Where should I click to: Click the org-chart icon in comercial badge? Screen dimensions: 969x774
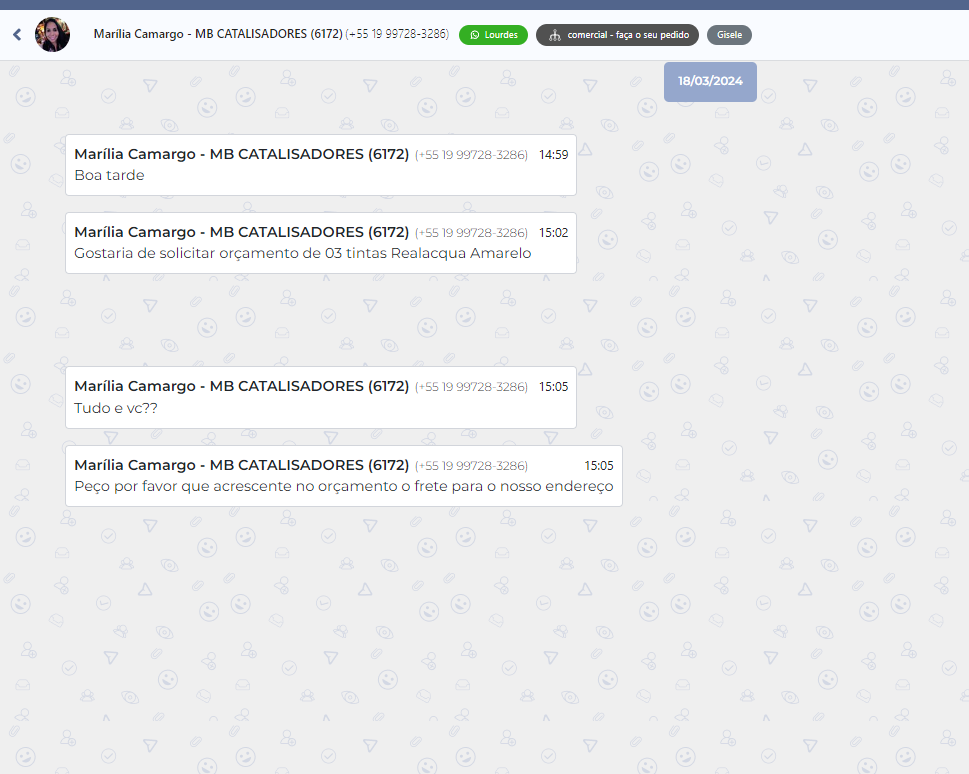click(x=554, y=35)
